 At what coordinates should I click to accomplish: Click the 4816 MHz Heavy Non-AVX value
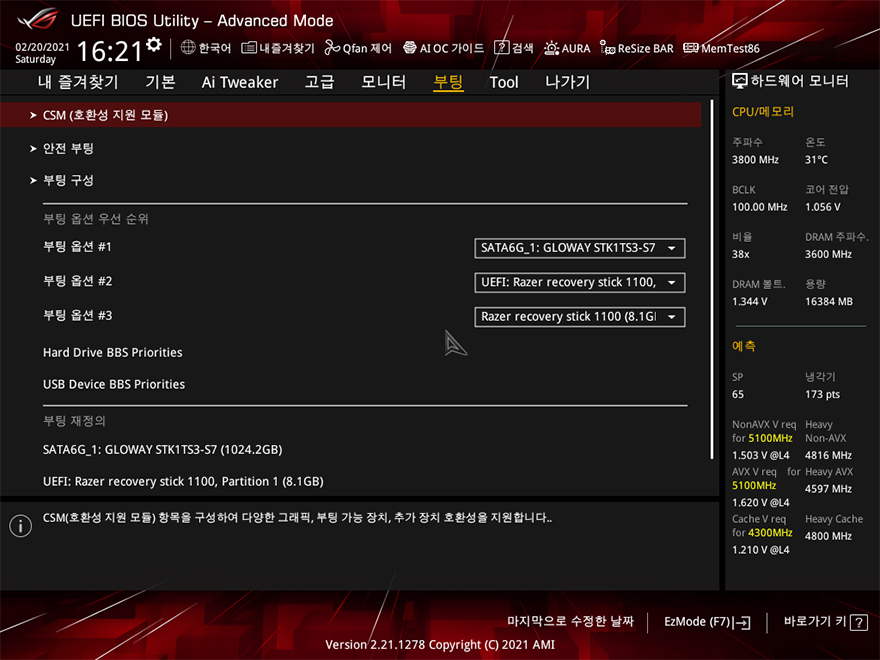tap(828, 455)
